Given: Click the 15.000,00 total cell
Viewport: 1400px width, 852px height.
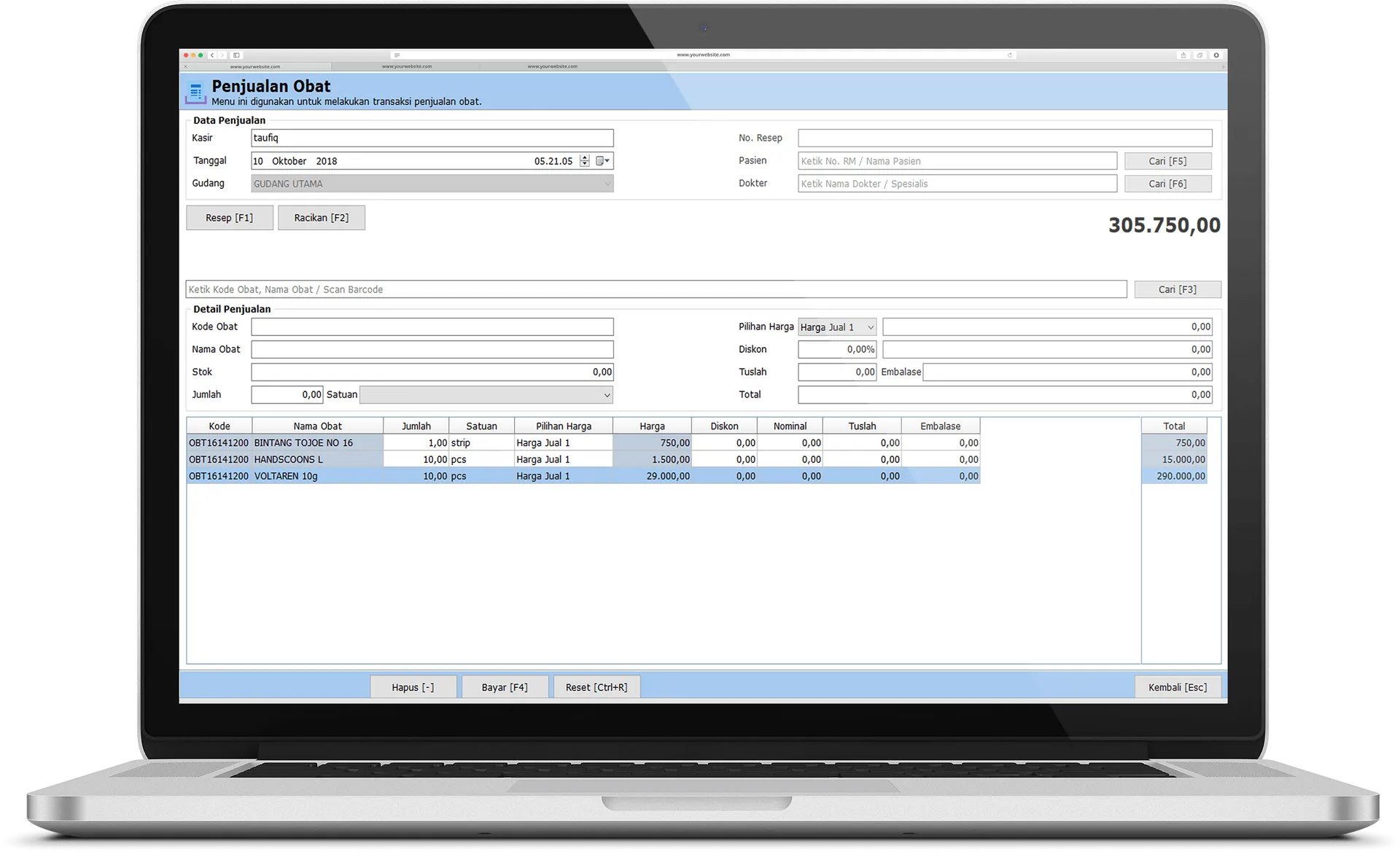Looking at the screenshot, I should [x=1174, y=460].
